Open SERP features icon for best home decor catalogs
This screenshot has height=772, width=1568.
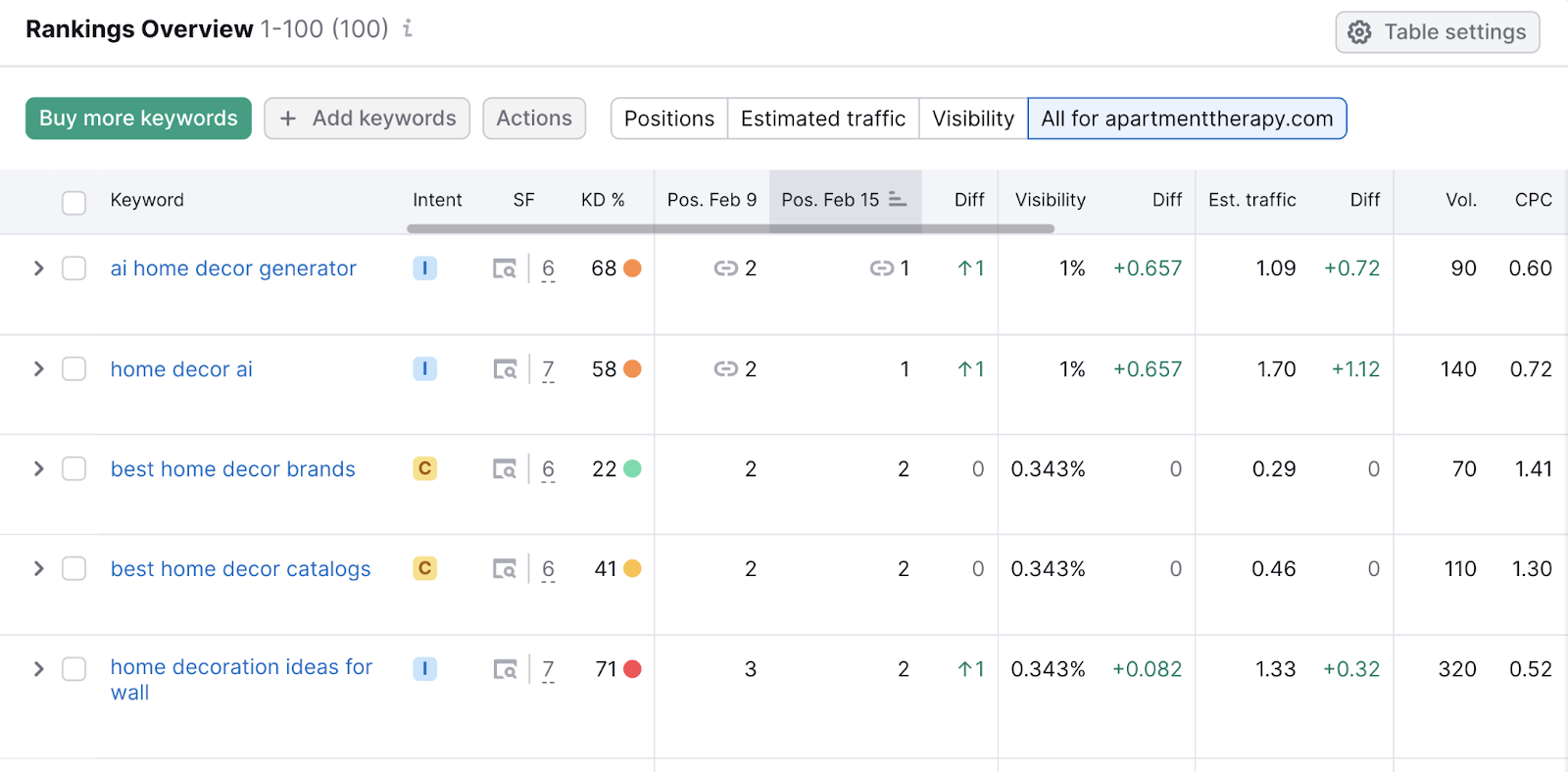[x=505, y=569]
